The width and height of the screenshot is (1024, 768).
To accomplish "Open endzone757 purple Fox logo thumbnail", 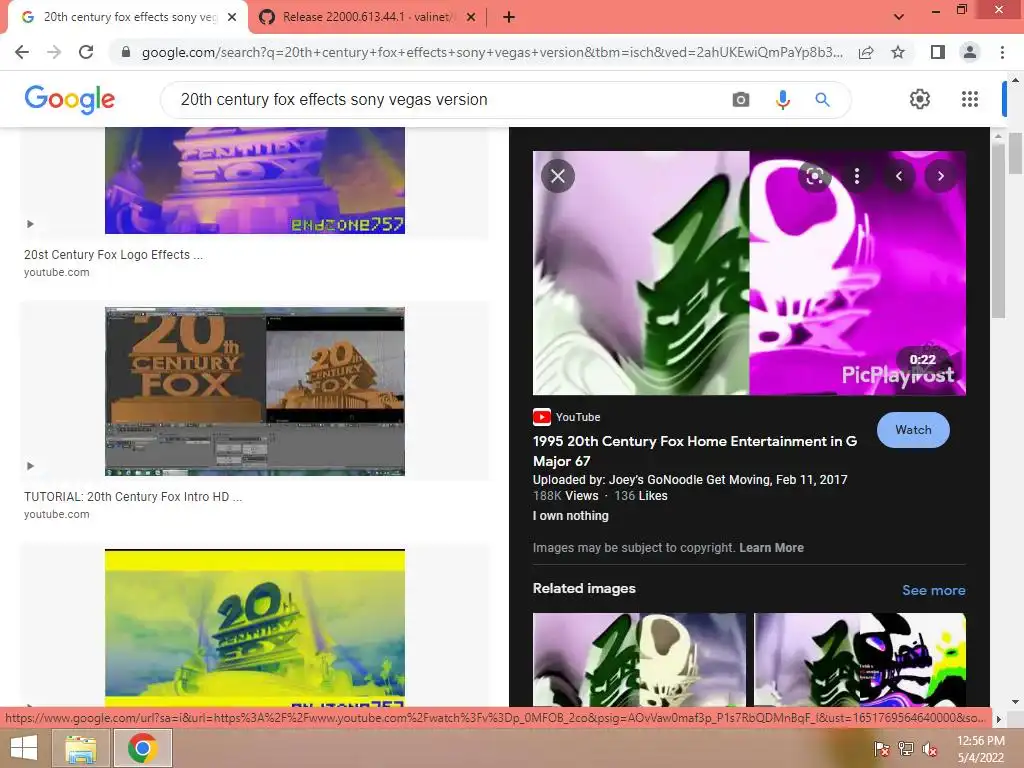I will click(x=255, y=180).
